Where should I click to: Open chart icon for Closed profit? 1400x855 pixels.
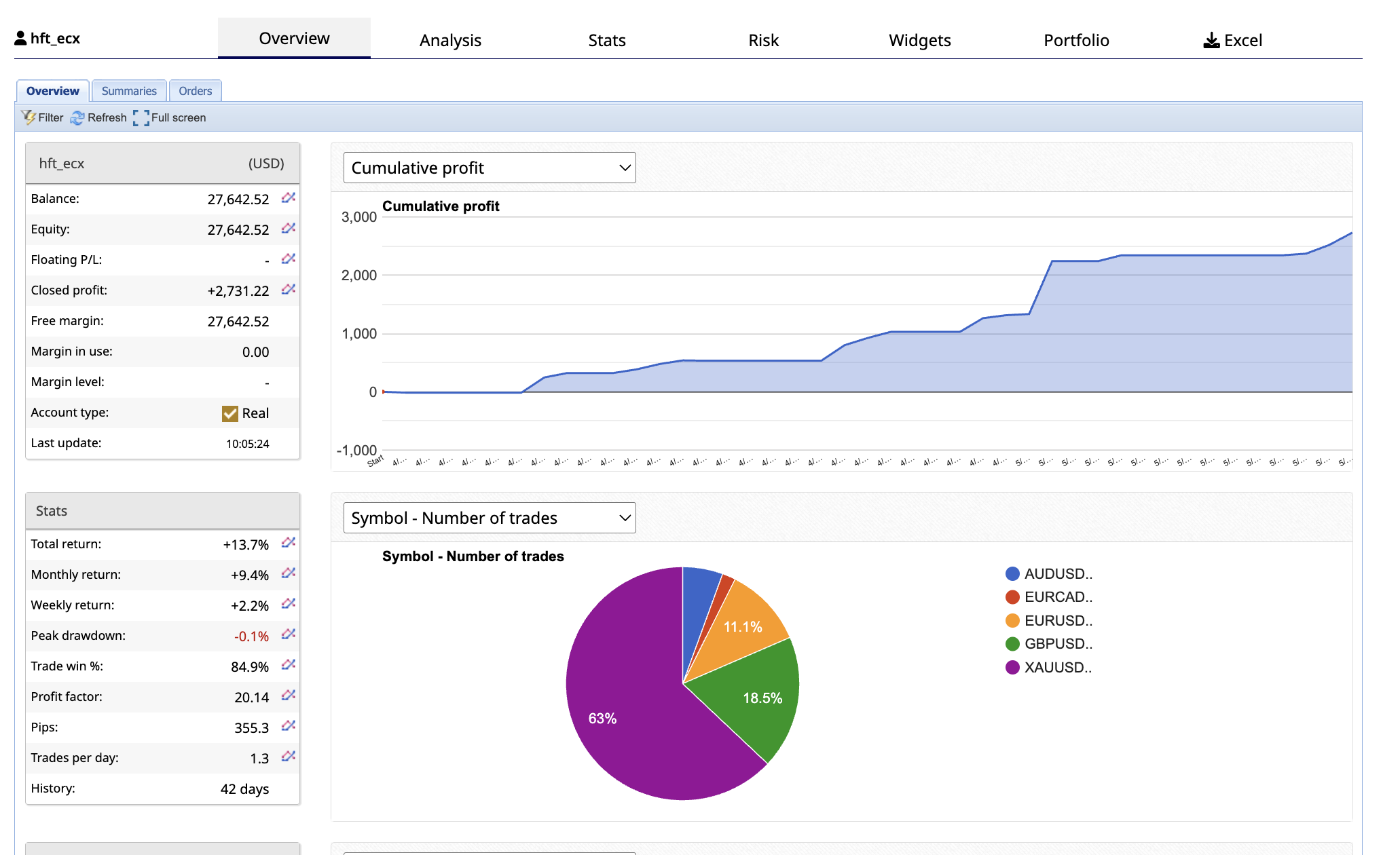tap(289, 290)
